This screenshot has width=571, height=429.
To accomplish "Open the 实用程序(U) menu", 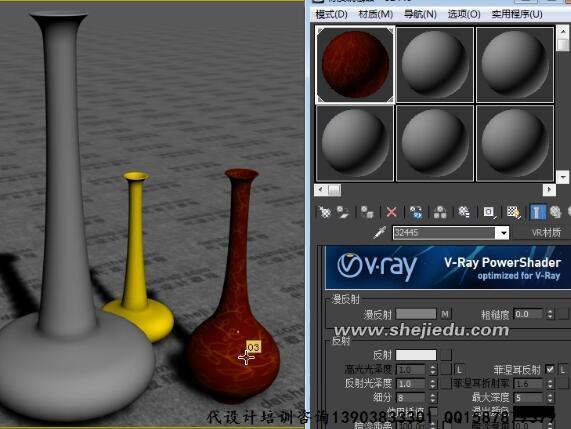I will point(517,14).
